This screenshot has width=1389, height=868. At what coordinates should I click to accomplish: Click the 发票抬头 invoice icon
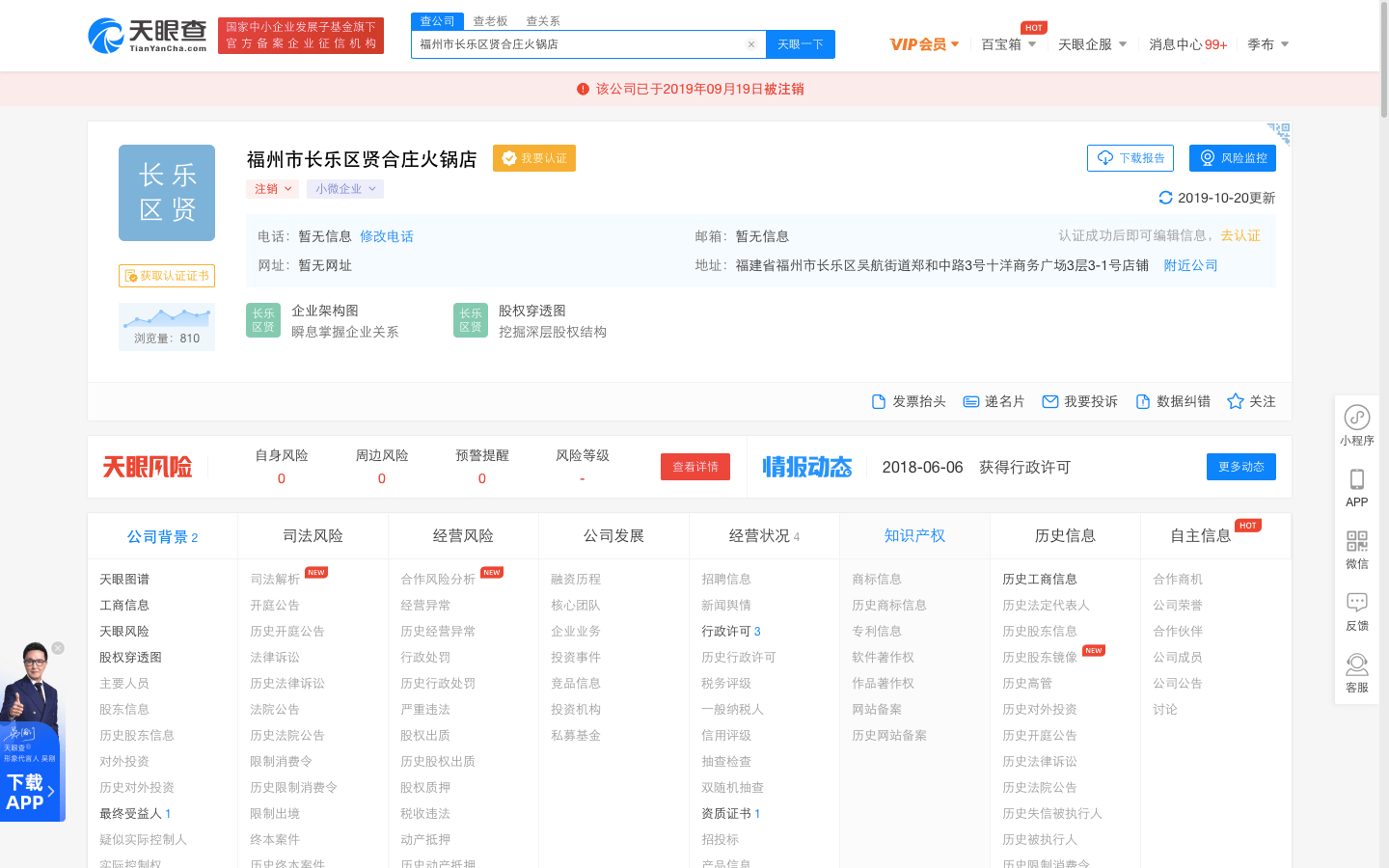point(879,401)
